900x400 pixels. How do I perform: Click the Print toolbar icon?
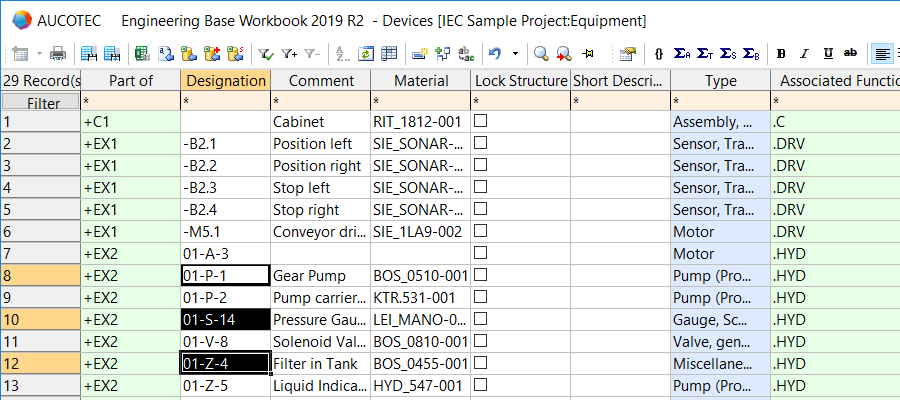(58, 53)
